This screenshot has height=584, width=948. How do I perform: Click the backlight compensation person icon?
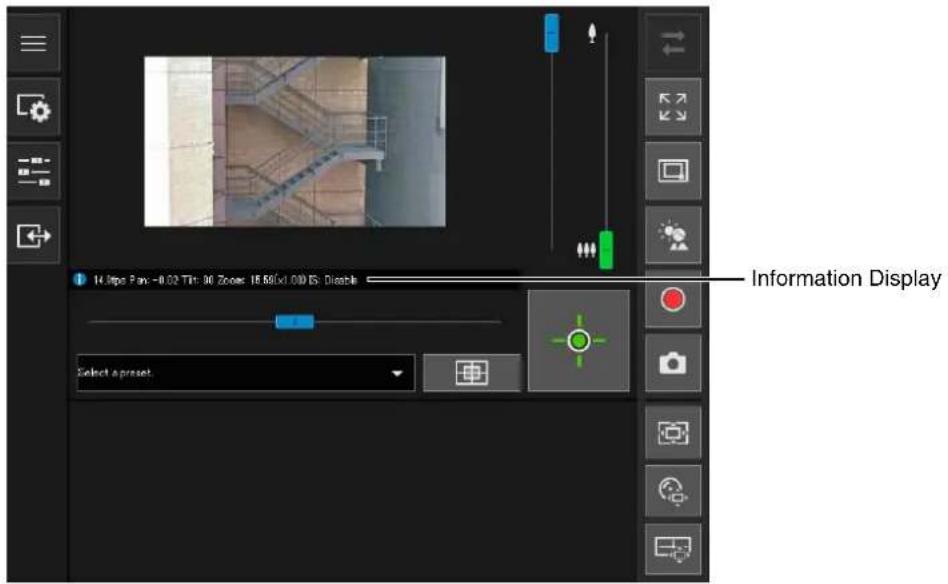673,235
